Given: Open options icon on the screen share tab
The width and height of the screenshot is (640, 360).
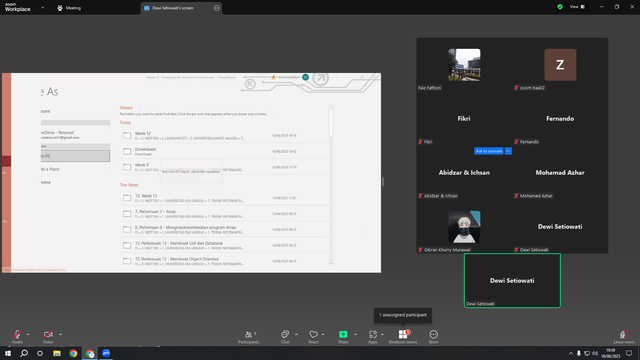Looking at the screenshot, I should 216,8.
